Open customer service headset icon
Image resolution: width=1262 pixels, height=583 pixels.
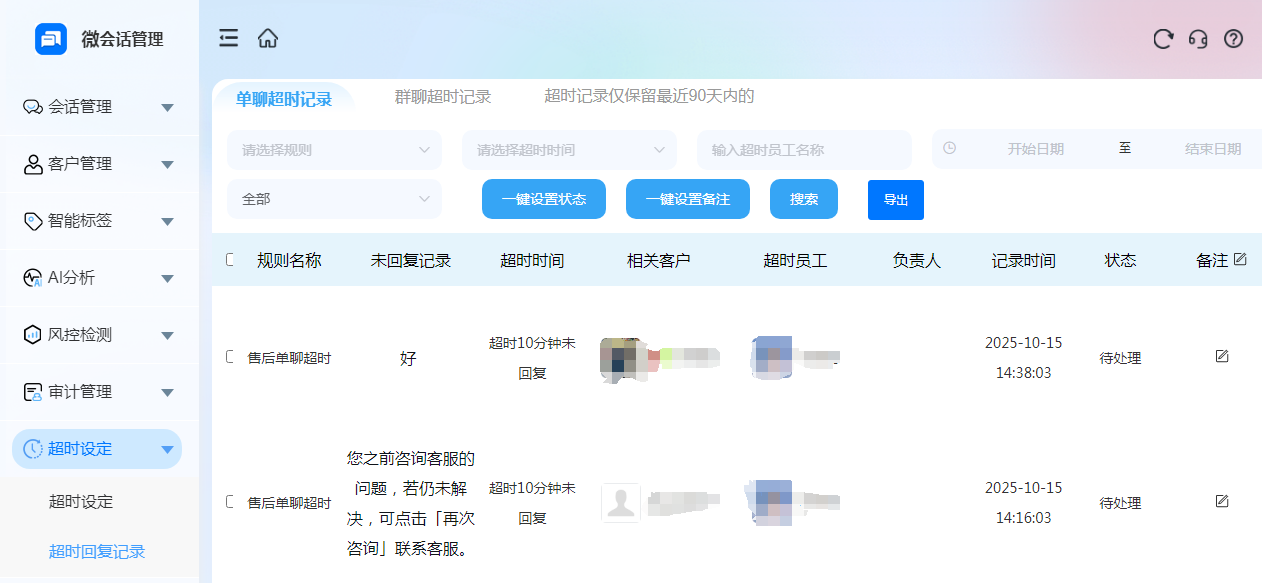coord(1198,39)
